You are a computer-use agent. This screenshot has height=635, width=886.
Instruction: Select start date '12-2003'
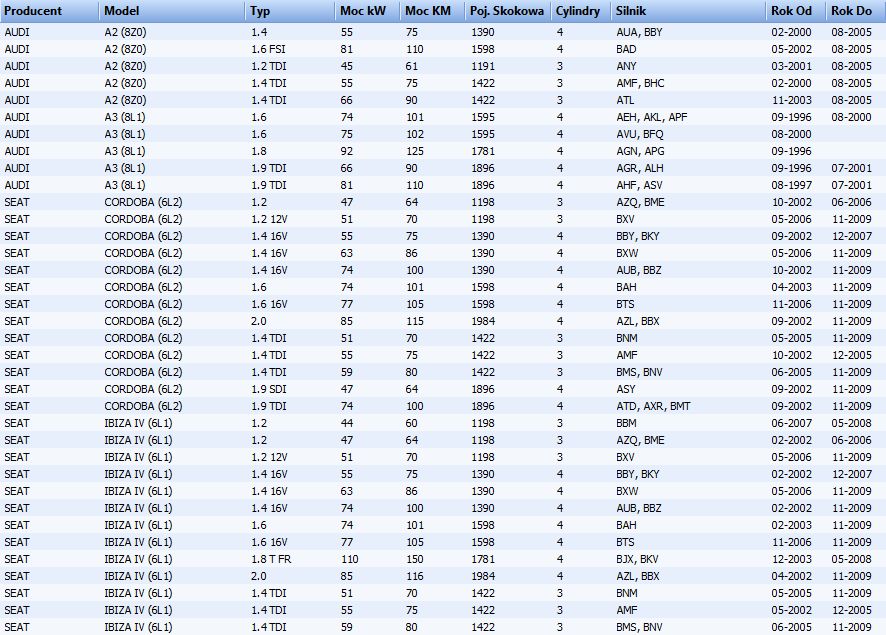[x=792, y=559]
